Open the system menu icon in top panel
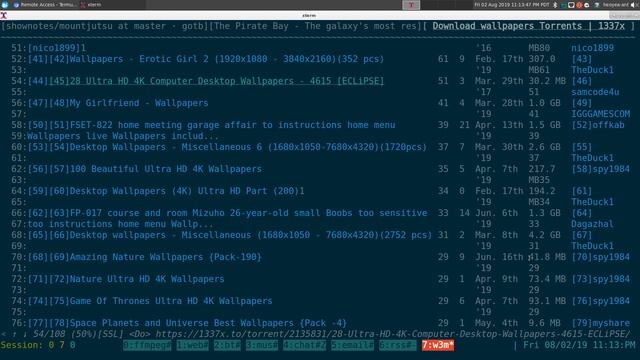Image resolution: width=640 pixels, height=360 pixels. [4, 5]
